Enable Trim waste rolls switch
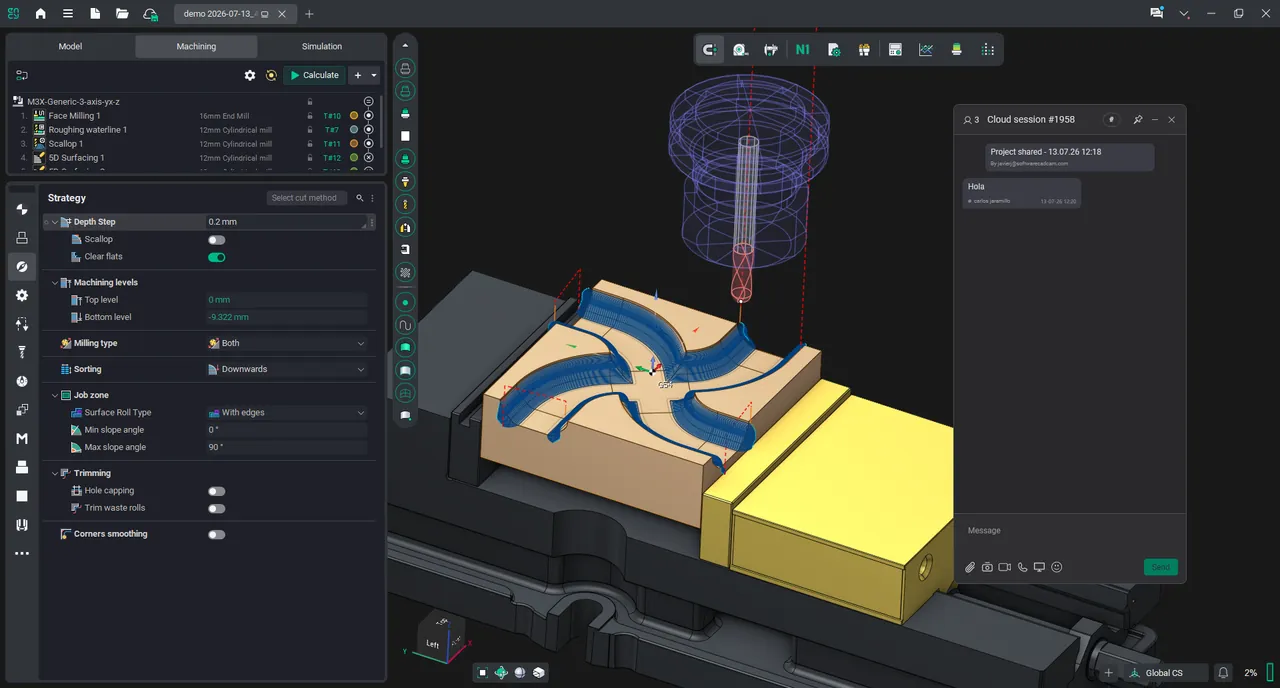1280x688 pixels. 216,508
